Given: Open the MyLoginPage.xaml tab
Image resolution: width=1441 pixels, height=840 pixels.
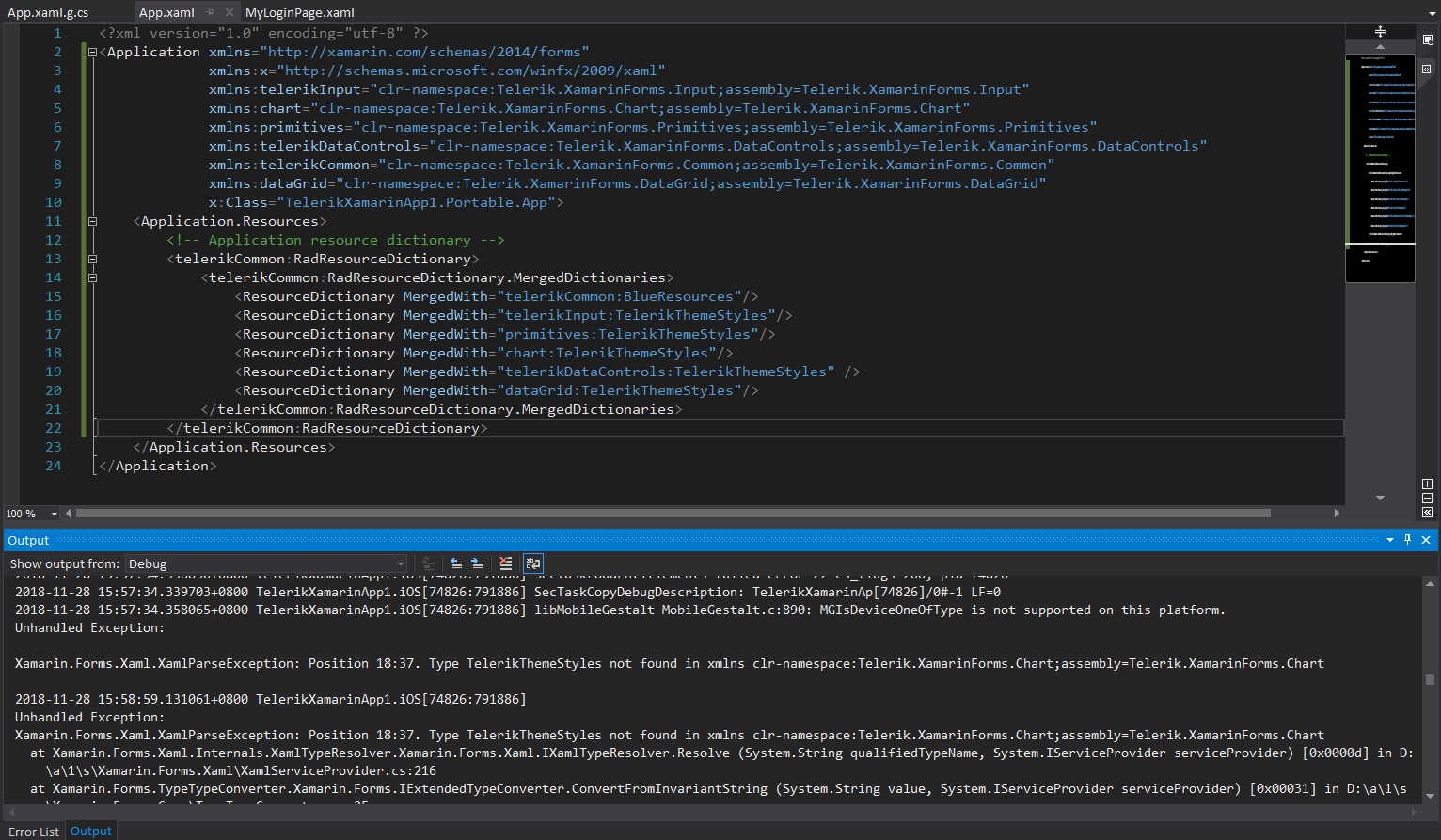Looking at the screenshot, I should (x=299, y=12).
